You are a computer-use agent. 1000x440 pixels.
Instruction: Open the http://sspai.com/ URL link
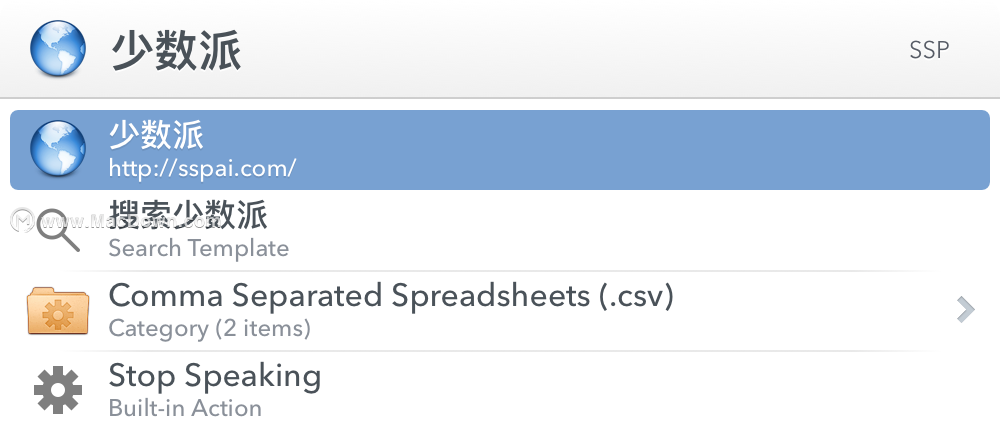(x=202, y=168)
